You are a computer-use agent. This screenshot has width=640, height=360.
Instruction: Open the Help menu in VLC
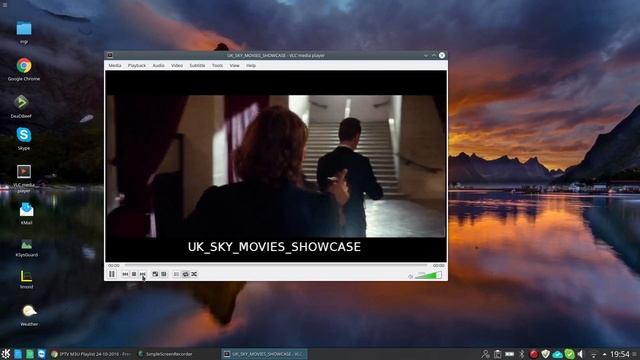pyautogui.click(x=251, y=65)
